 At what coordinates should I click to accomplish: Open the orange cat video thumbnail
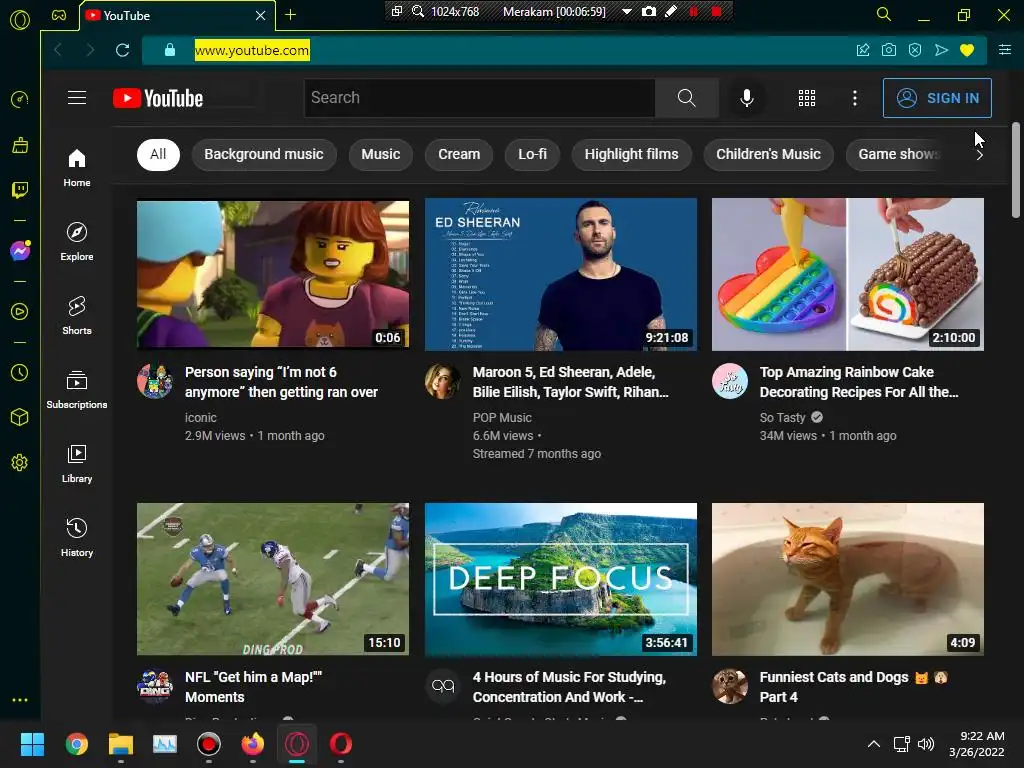[848, 579]
